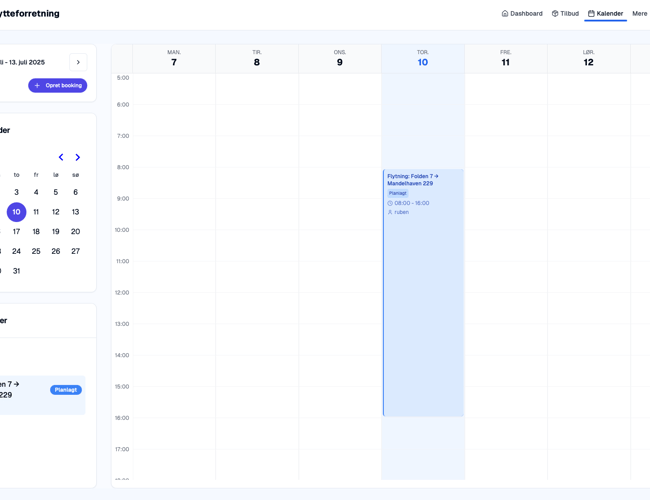Go to next week with arrow
The width and height of the screenshot is (650, 500).
78,62
